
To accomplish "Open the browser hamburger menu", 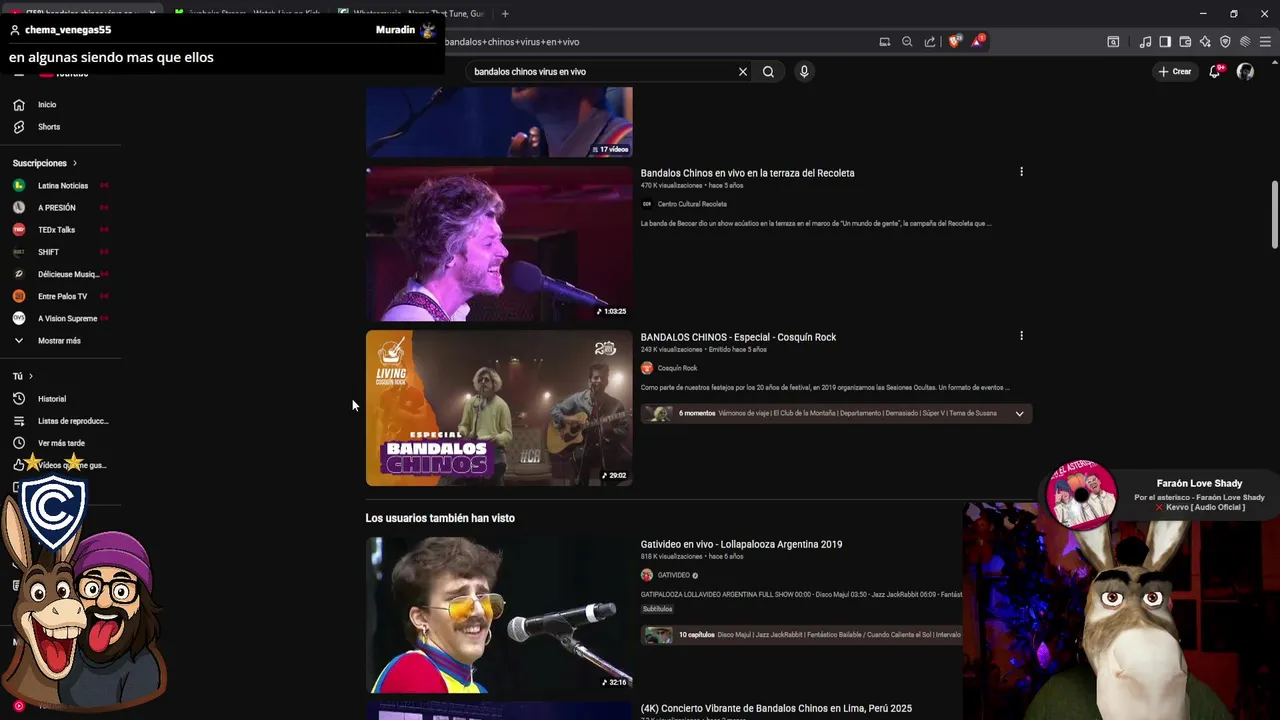I will 1265,42.
